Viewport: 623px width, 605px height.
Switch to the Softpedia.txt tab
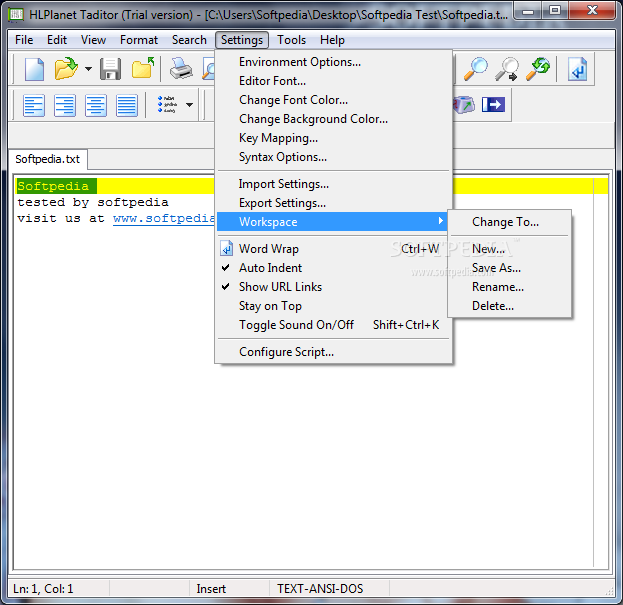(48, 159)
